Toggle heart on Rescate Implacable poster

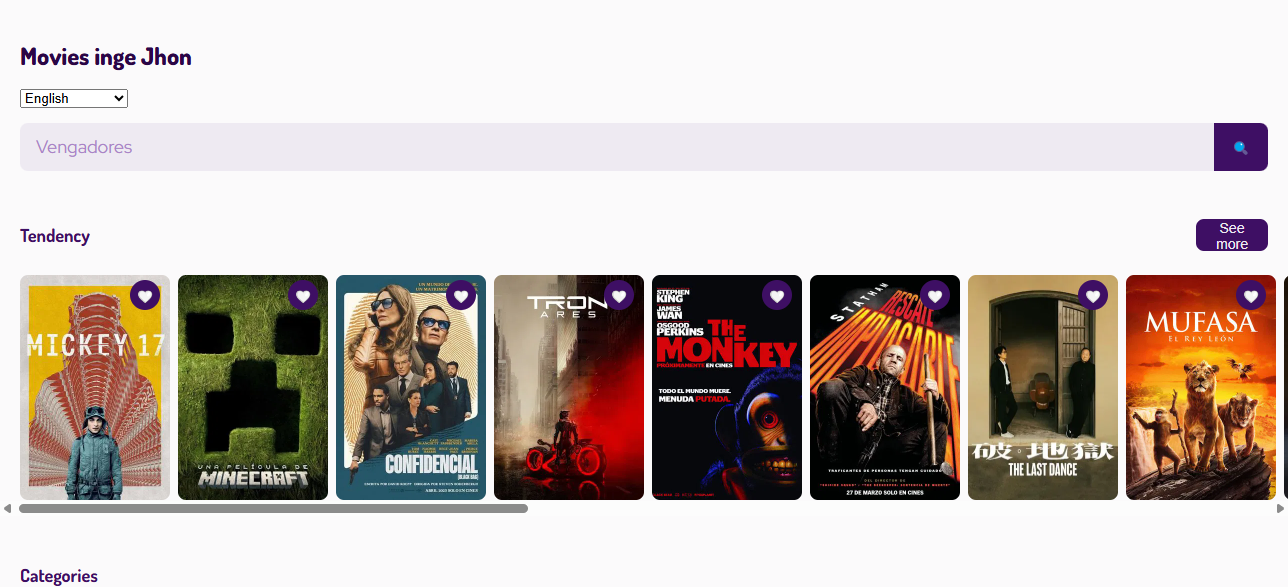935,295
